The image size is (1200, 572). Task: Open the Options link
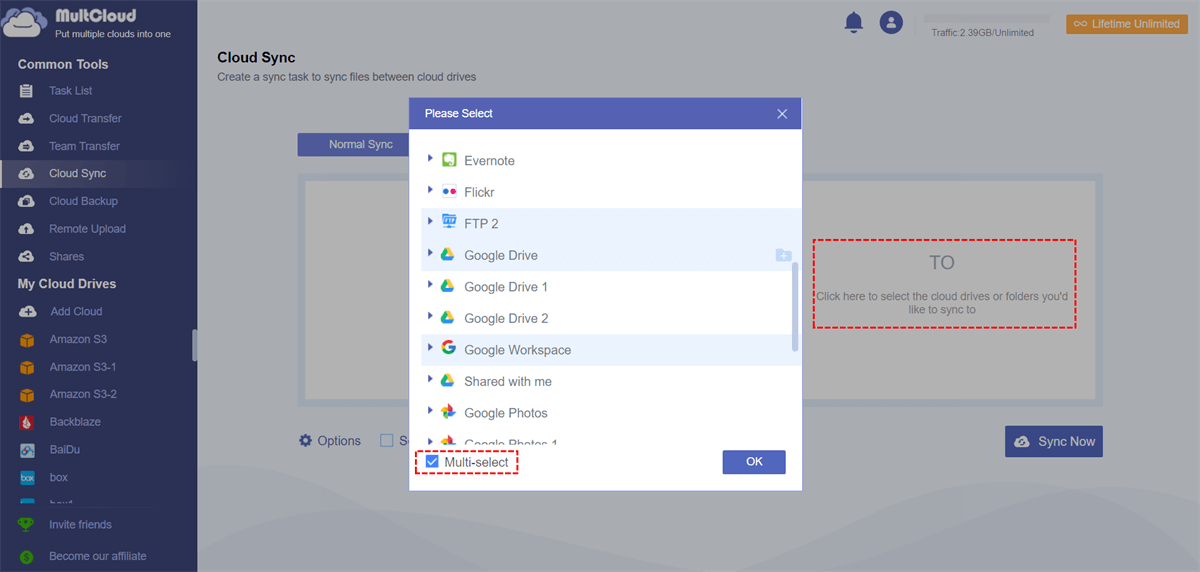pos(339,441)
